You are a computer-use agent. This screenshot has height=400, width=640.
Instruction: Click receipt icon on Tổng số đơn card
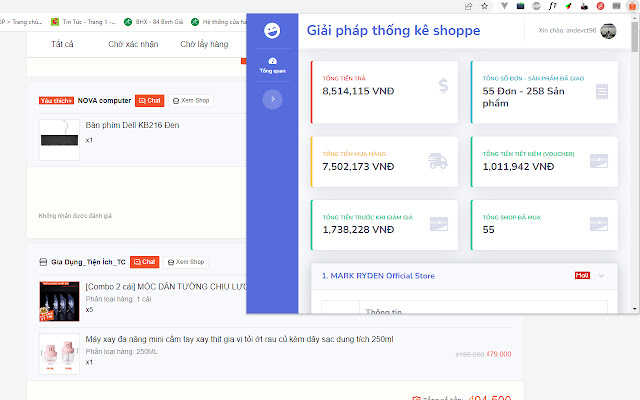pos(602,91)
